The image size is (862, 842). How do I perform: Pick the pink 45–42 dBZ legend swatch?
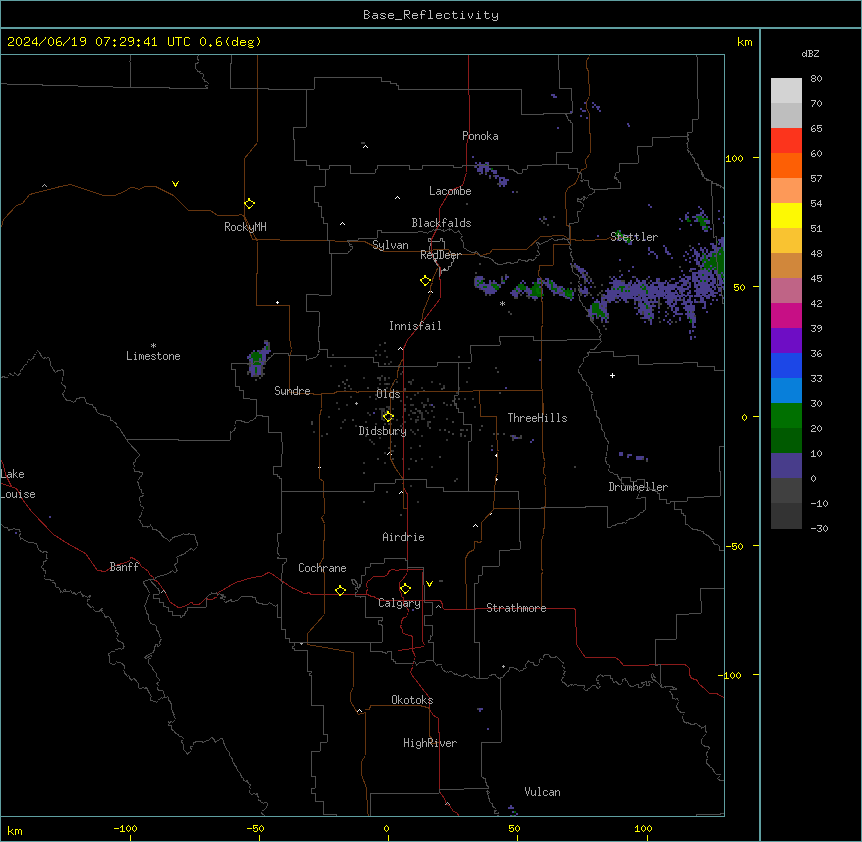point(786,291)
